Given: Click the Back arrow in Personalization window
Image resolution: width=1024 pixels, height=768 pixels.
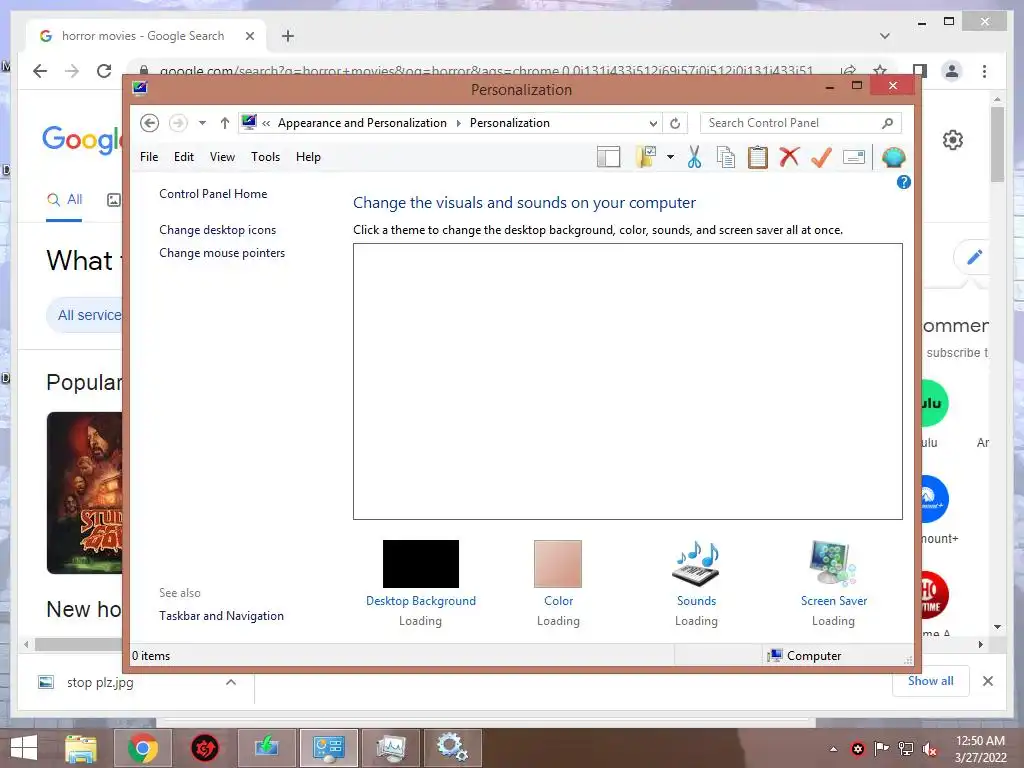Looking at the screenshot, I should [150, 123].
